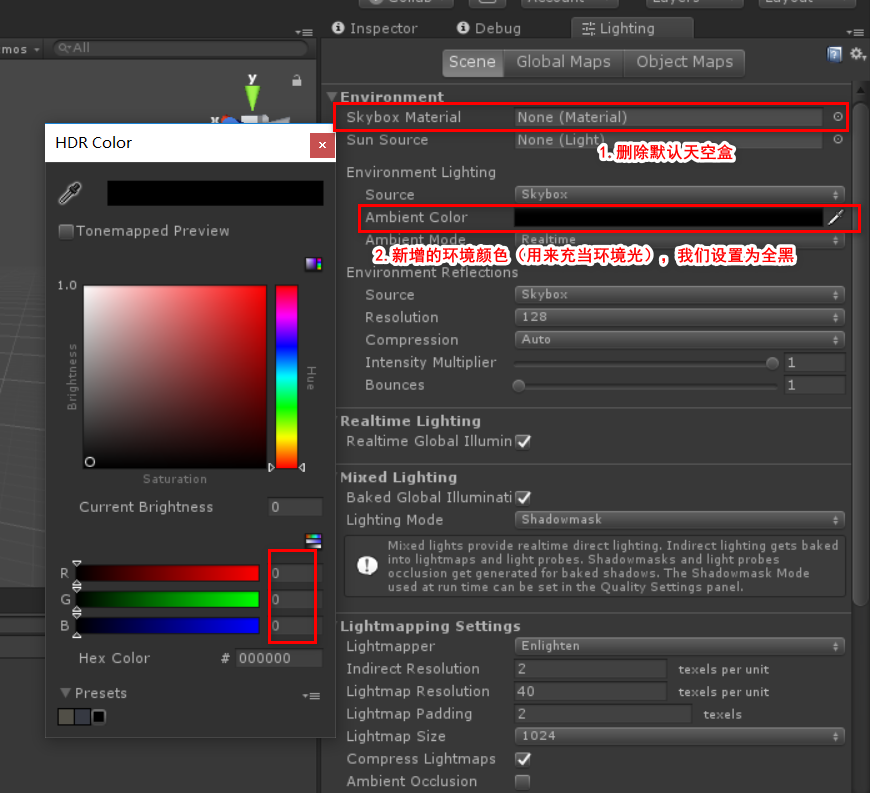This screenshot has width=870, height=793.
Task: Open Environment Reflections Source dropdown
Action: tap(680, 295)
